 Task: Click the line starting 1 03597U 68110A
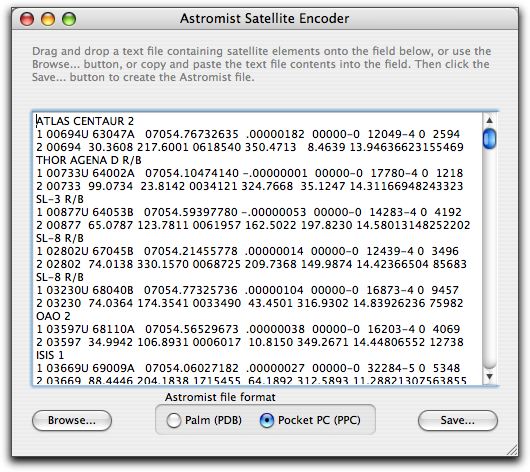click(x=248, y=329)
